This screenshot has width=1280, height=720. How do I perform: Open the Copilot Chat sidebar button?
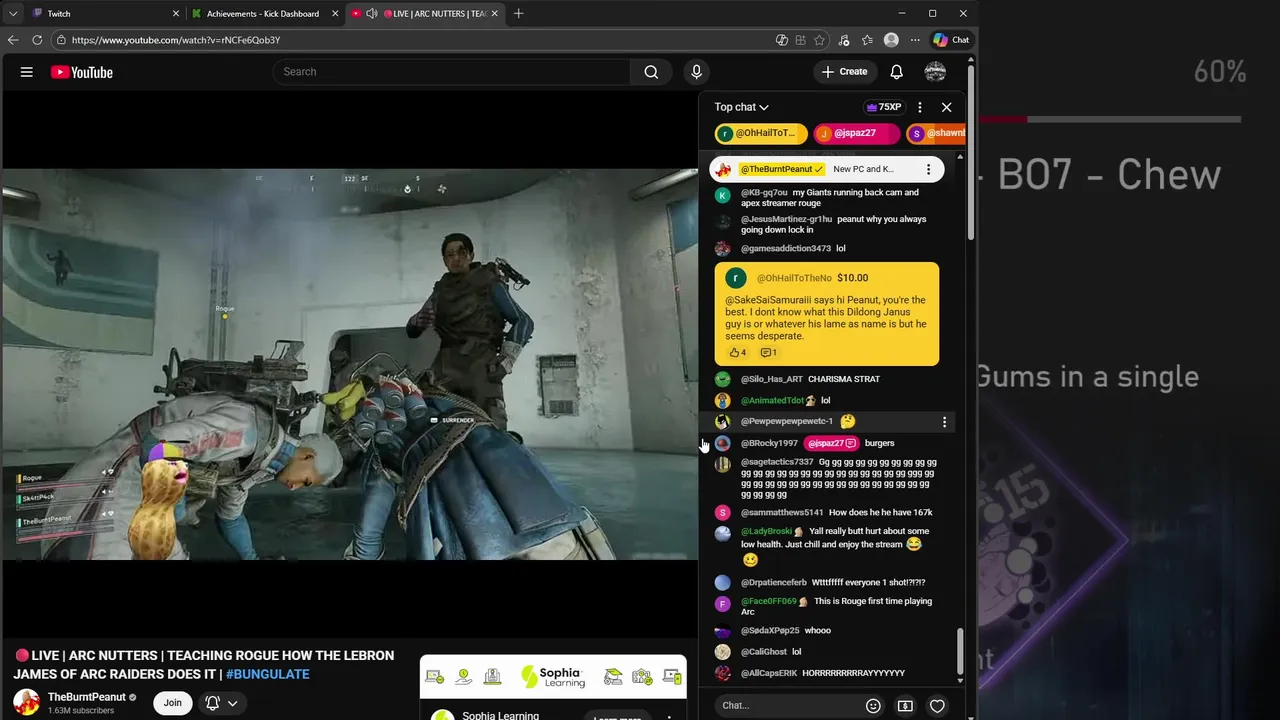(951, 40)
